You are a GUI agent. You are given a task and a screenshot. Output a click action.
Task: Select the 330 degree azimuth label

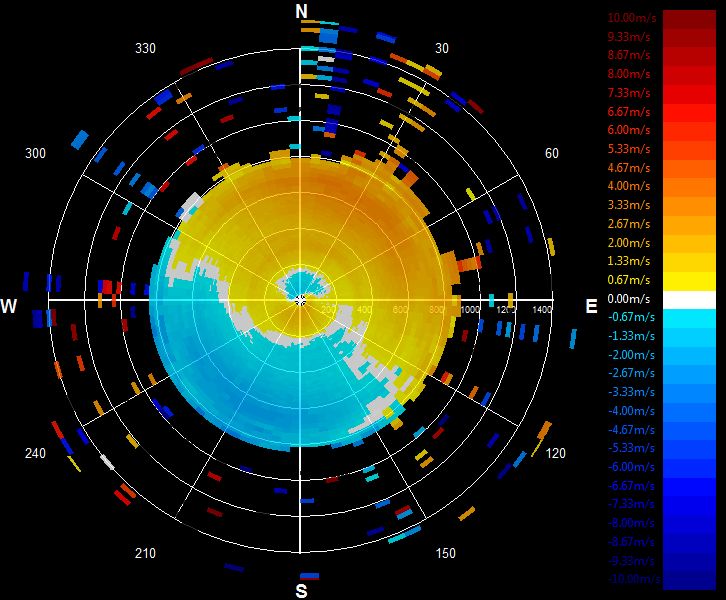[145, 48]
